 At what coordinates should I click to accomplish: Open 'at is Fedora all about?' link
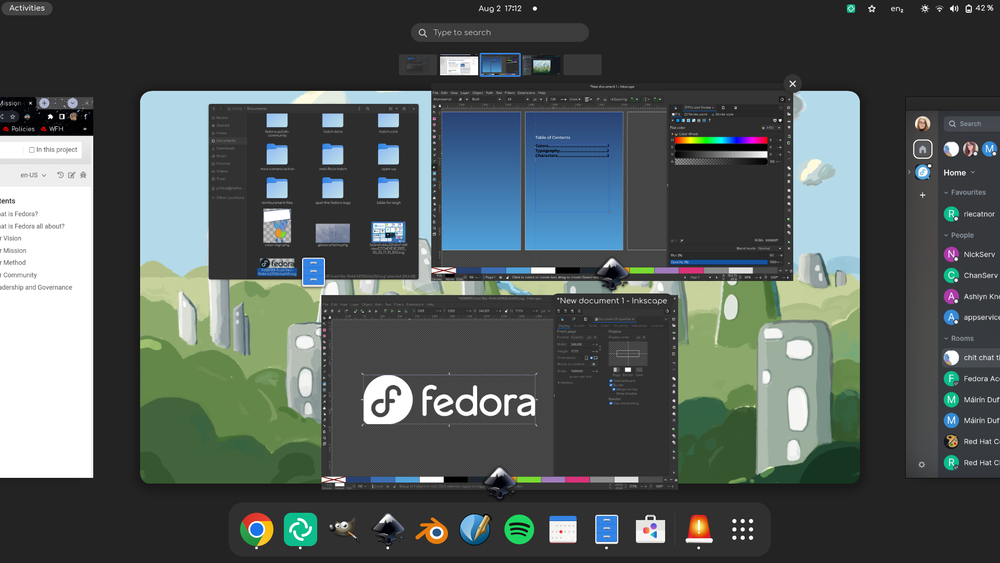coord(33,226)
